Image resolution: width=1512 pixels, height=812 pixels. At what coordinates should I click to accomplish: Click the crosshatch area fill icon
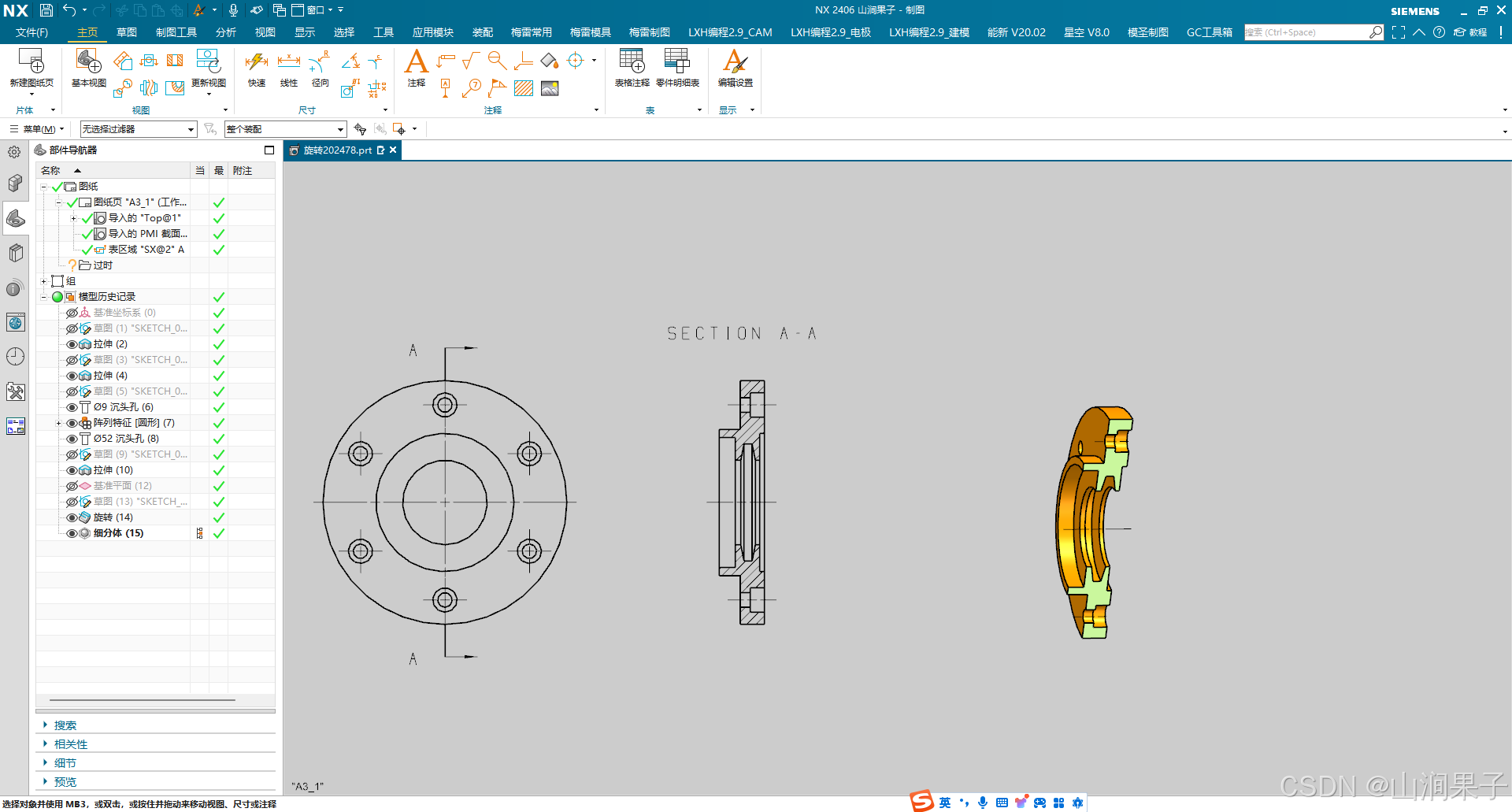pyautogui.click(x=524, y=88)
